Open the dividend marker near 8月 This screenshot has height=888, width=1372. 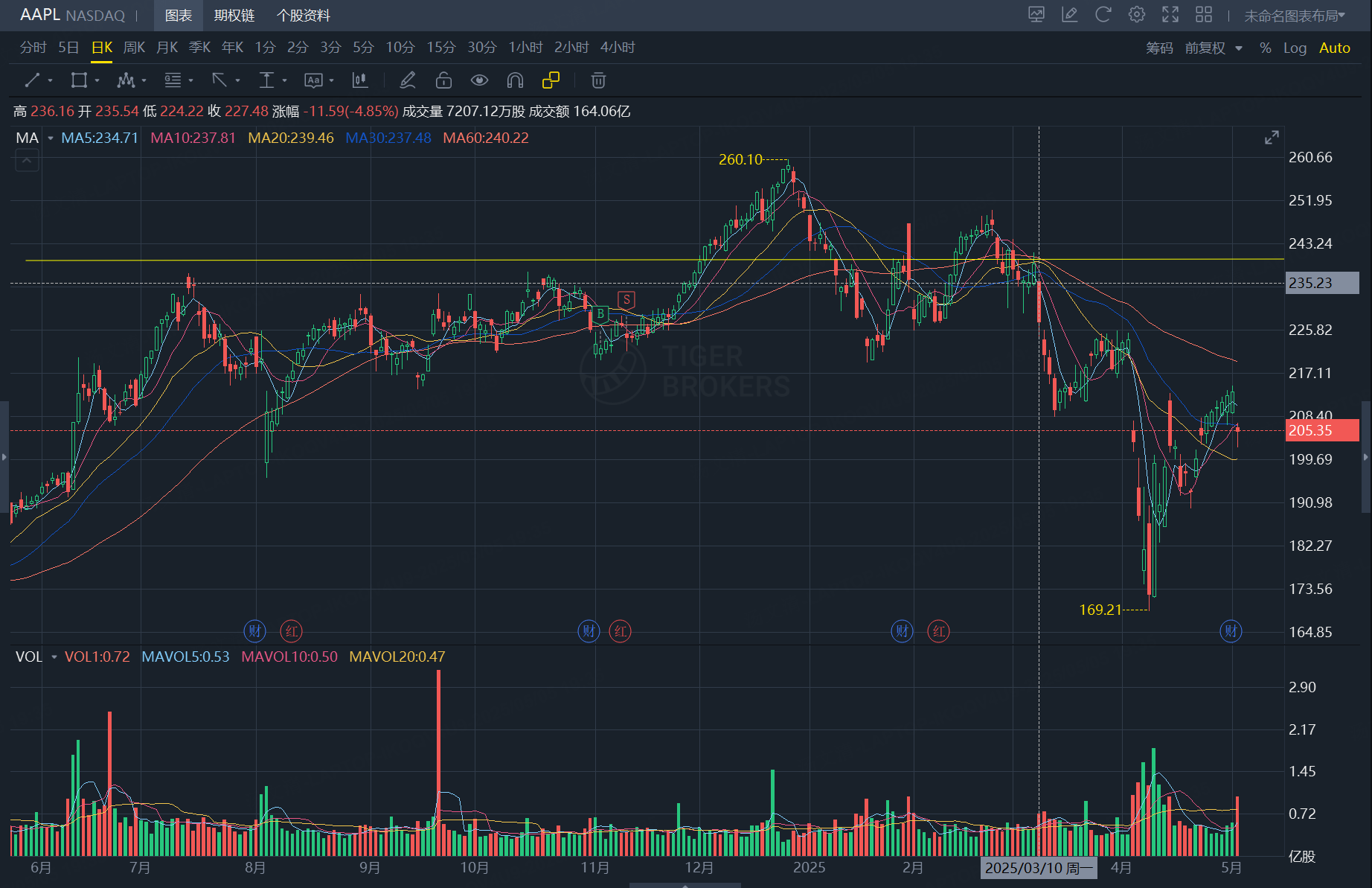pyautogui.click(x=291, y=631)
